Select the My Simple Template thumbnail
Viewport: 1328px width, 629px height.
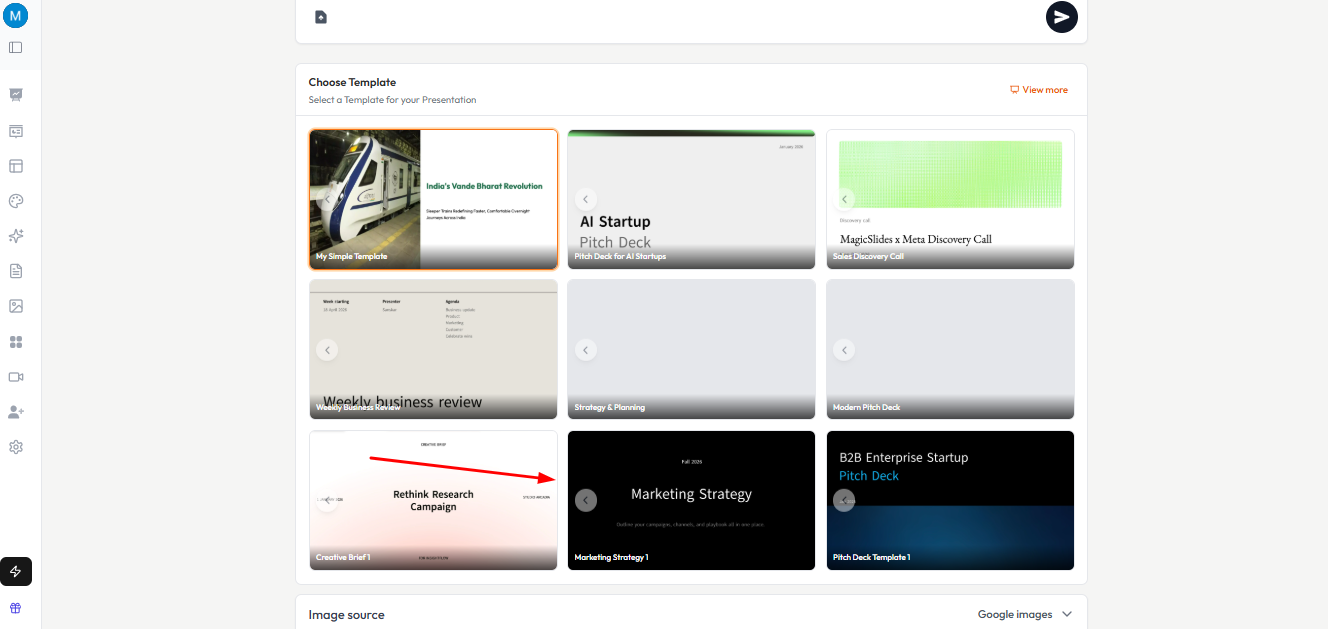coord(433,199)
